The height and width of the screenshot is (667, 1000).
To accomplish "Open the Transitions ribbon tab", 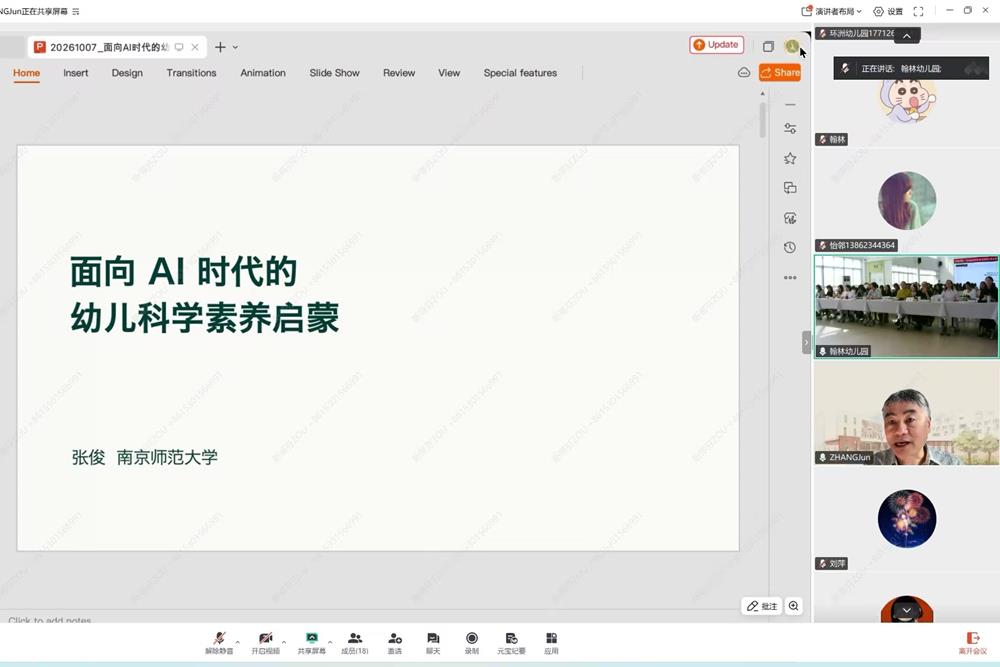I will [x=191, y=73].
